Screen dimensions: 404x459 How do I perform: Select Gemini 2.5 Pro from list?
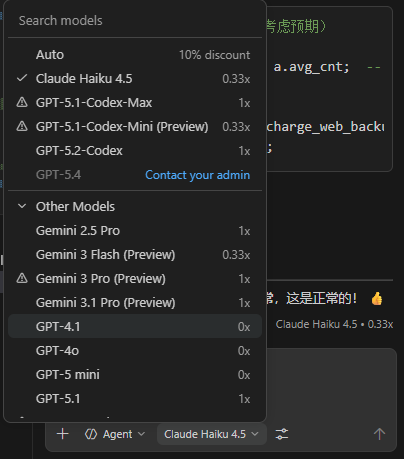click(135, 231)
